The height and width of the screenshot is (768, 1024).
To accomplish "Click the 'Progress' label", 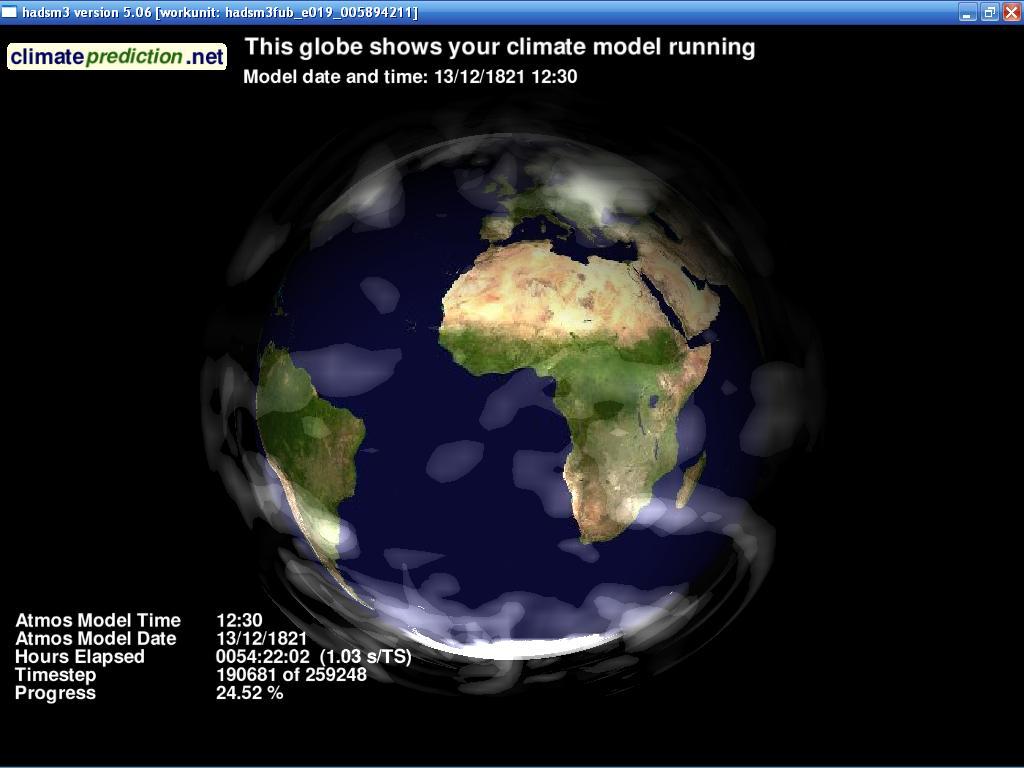I will (x=55, y=693).
